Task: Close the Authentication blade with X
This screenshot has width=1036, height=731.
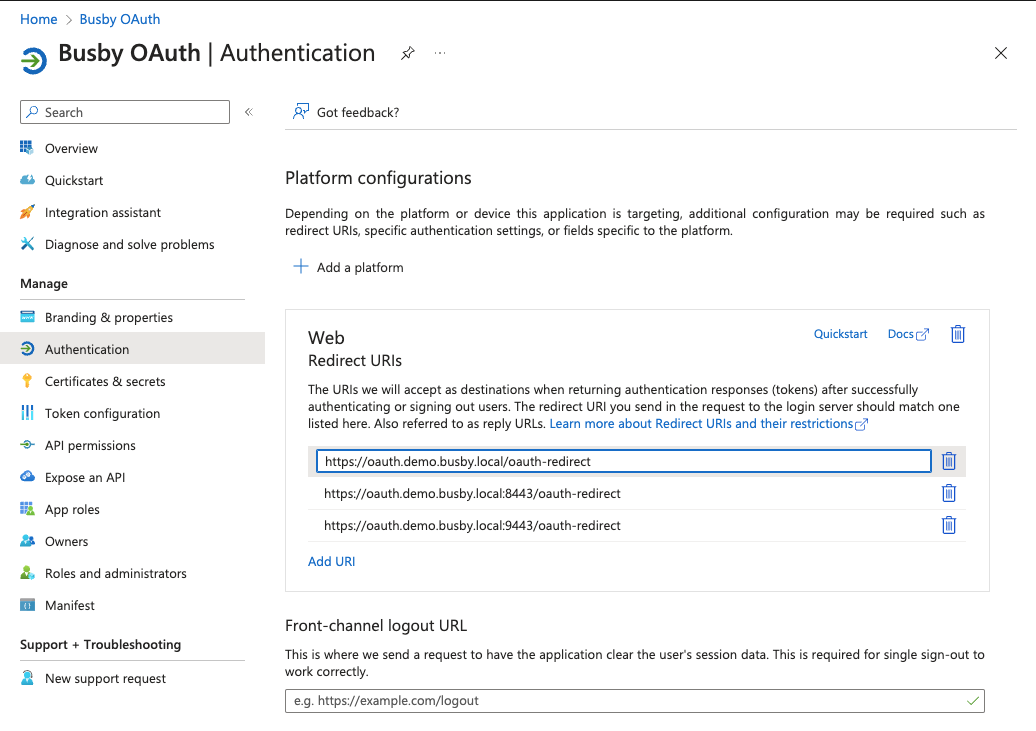Action: click(1000, 53)
